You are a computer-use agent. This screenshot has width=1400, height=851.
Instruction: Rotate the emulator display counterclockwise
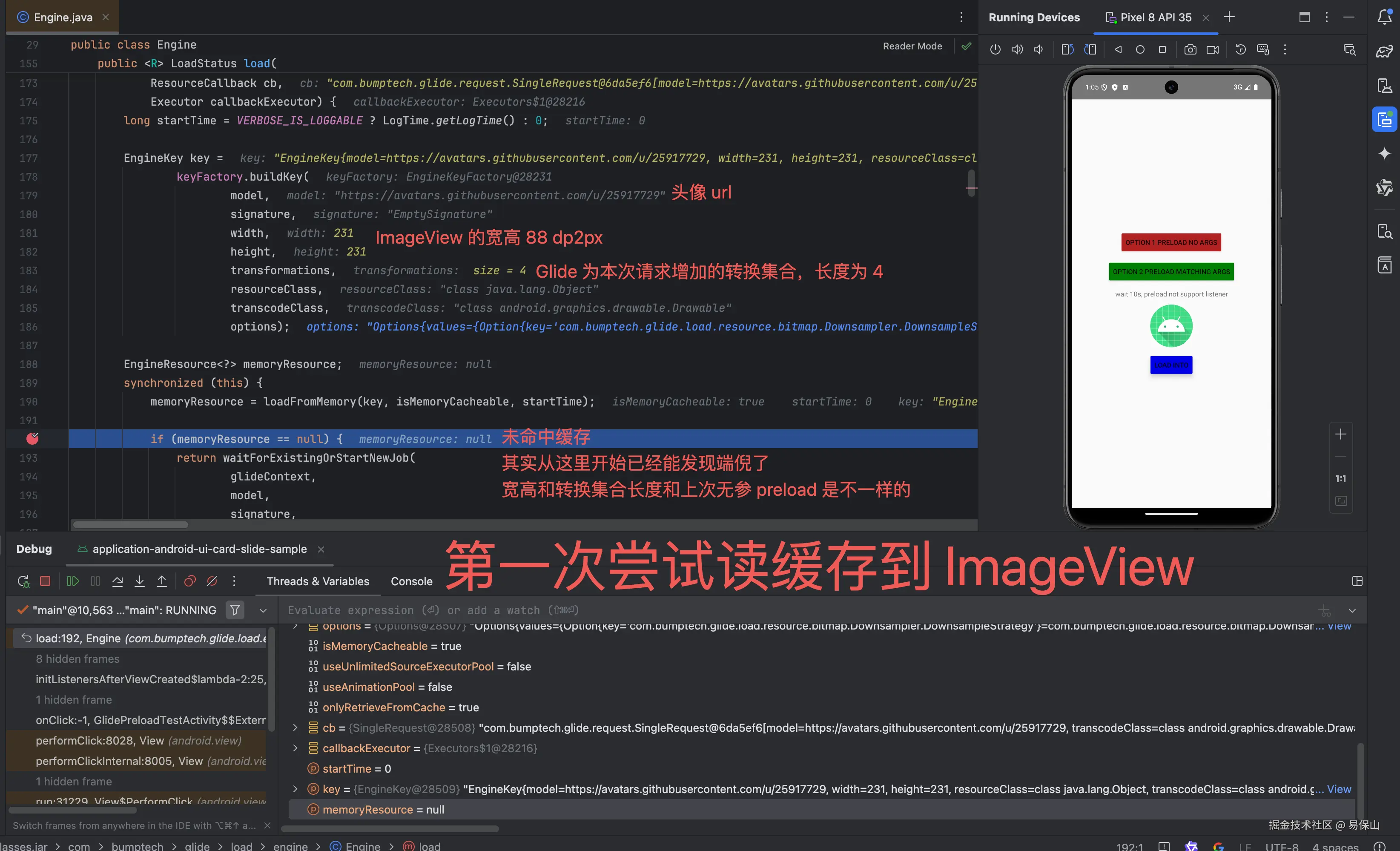1067,49
